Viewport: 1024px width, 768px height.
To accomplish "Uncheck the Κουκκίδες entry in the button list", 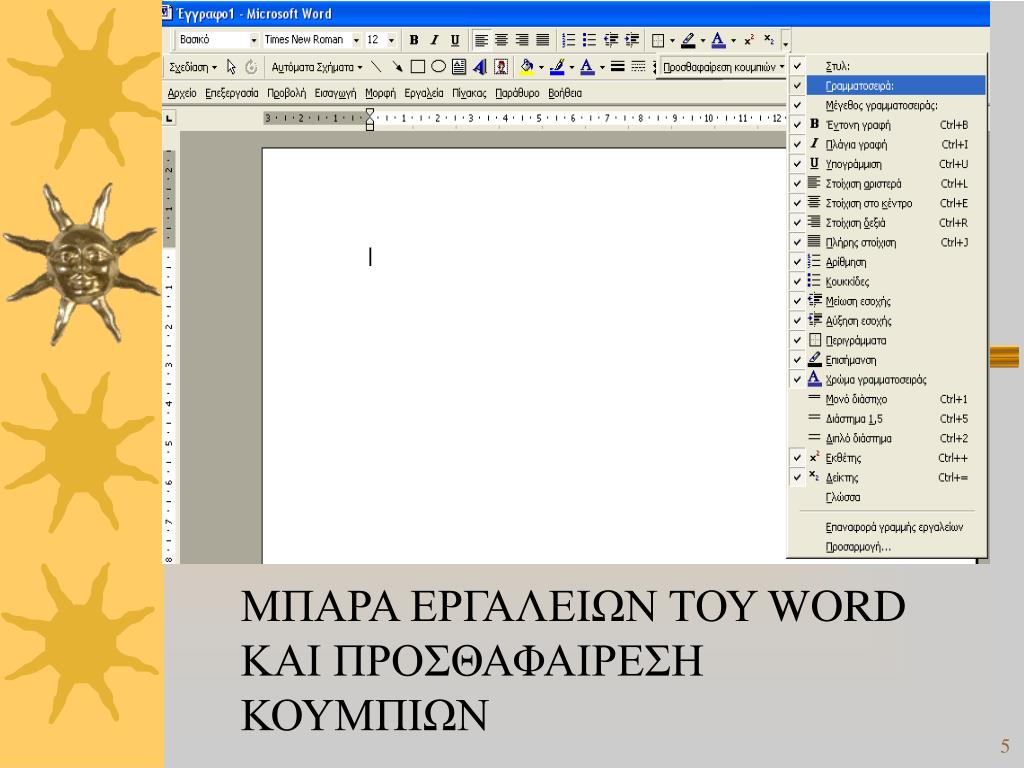I will pyautogui.click(x=887, y=281).
